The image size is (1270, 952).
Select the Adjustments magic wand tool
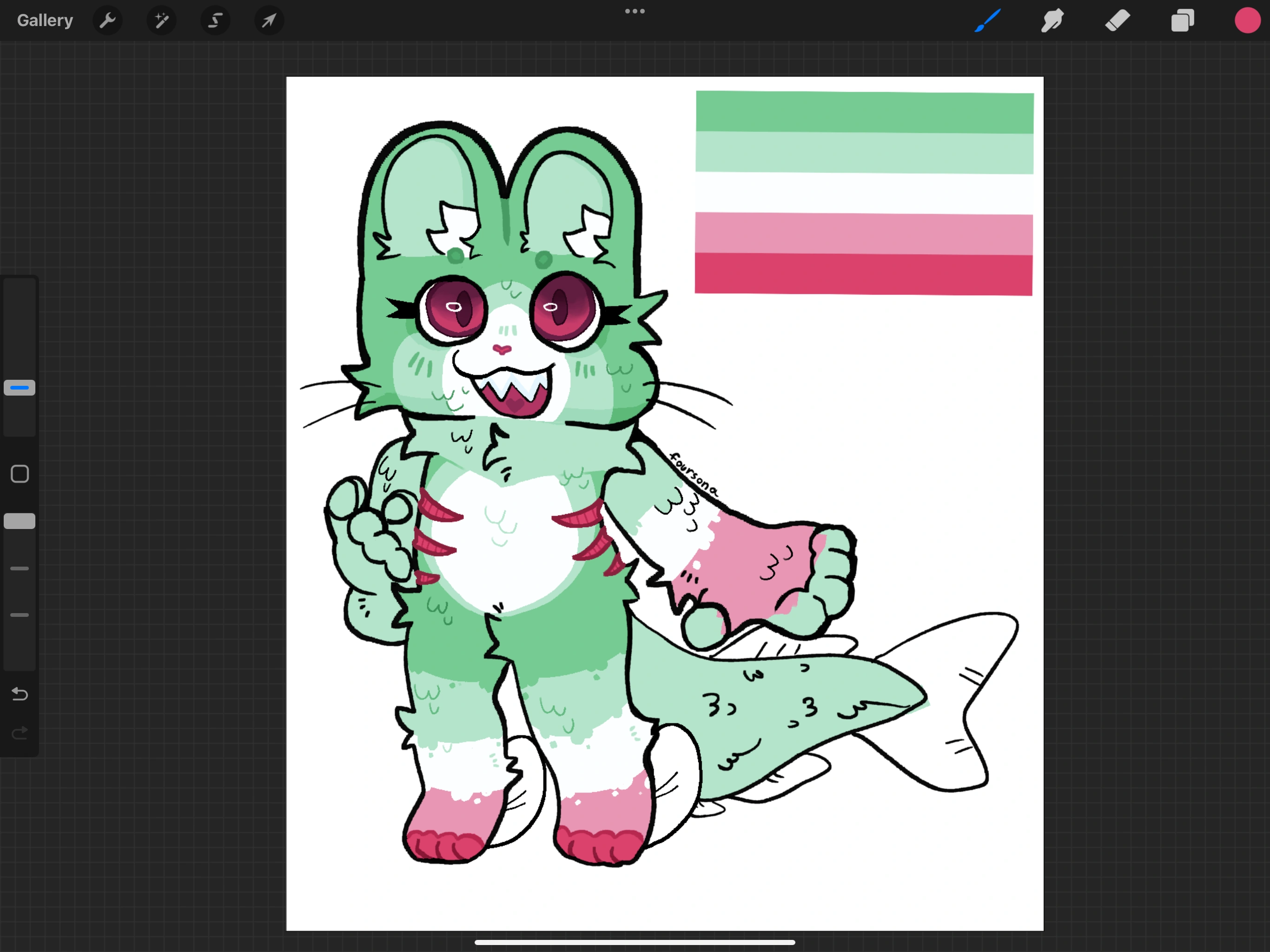click(x=161, y=20)
